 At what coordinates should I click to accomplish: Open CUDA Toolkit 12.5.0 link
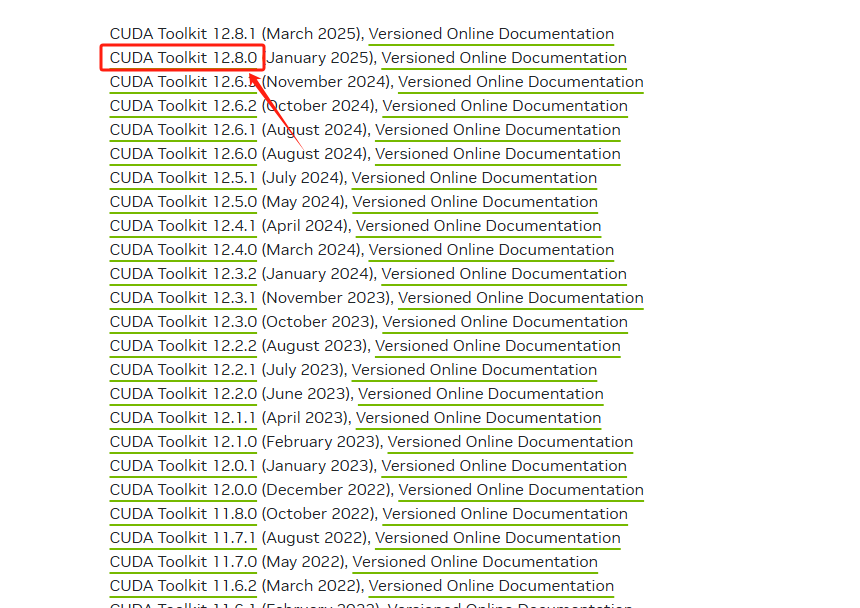pos(183,202)
